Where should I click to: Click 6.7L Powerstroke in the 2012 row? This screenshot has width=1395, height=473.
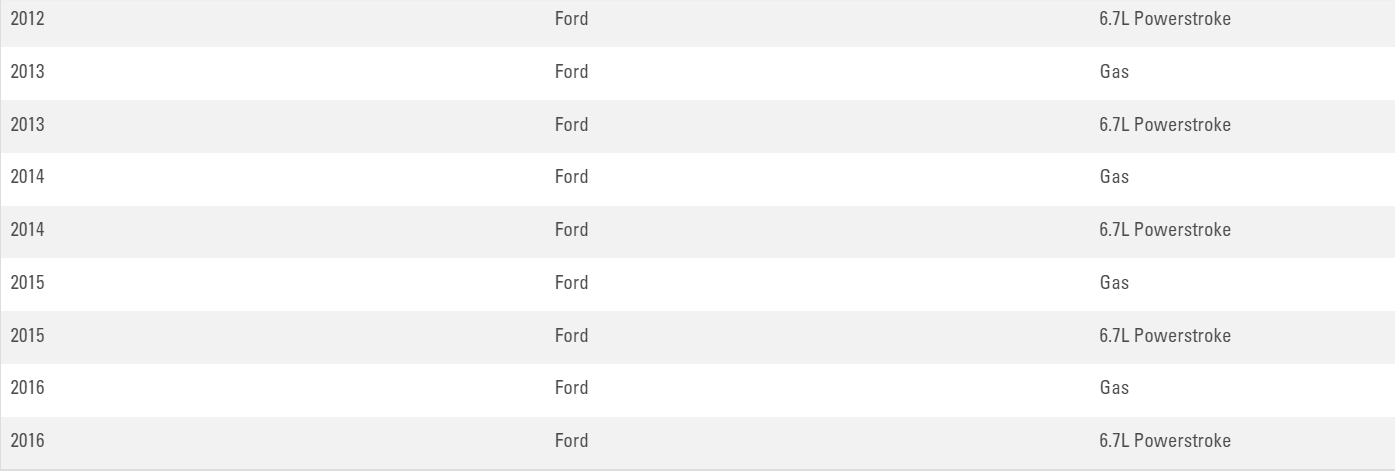pyautogui.click(x=1164, y=20)
